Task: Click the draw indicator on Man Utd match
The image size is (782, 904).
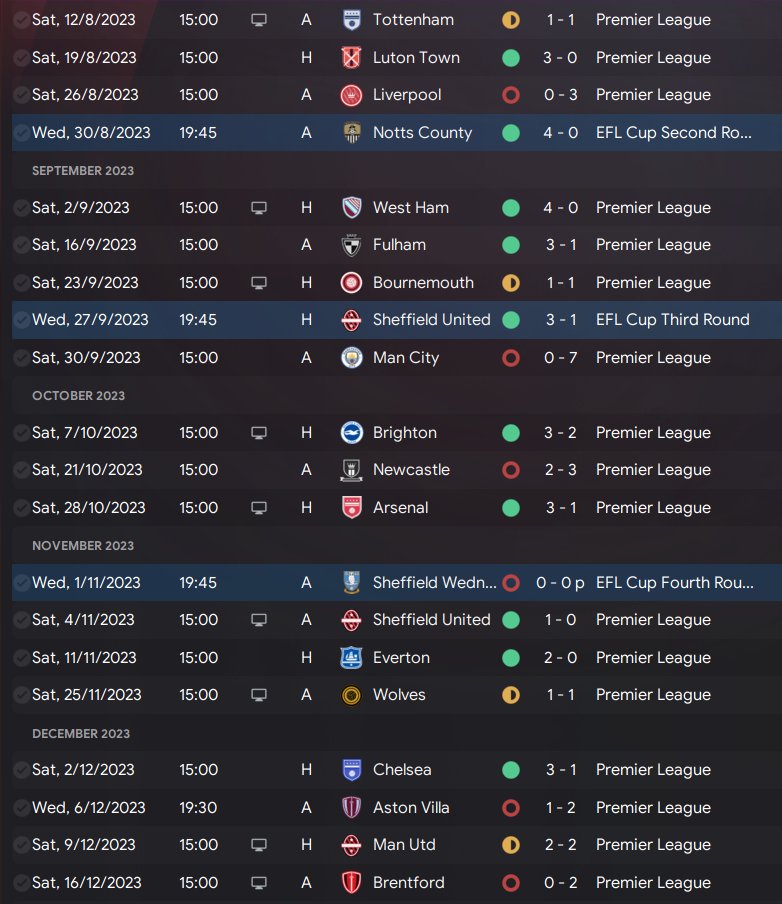Action: [x=511, y=845]
